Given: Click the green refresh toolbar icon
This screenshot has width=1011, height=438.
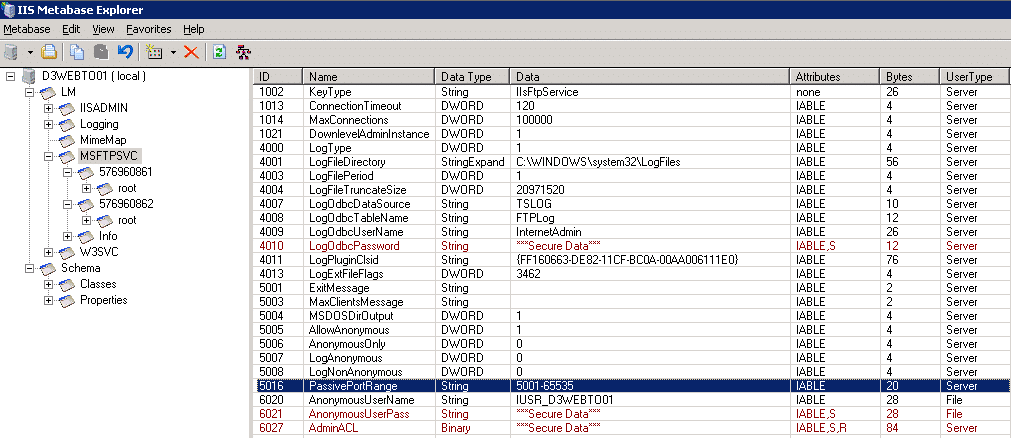Looking at the screenshot, I should coord(219,52).
